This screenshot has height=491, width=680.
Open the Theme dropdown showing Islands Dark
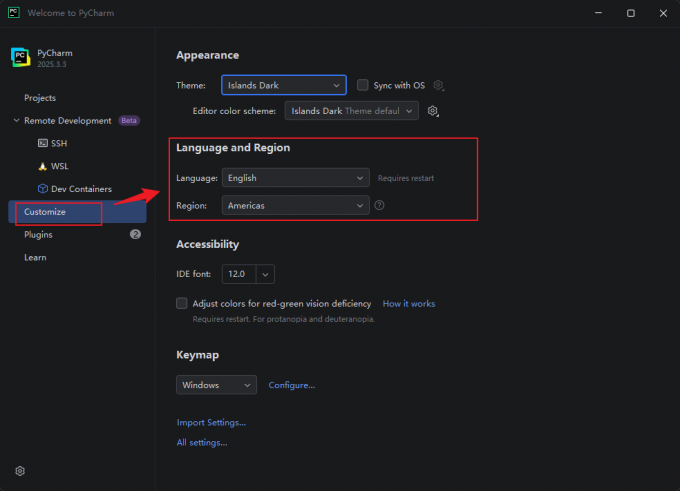(284, 85)
